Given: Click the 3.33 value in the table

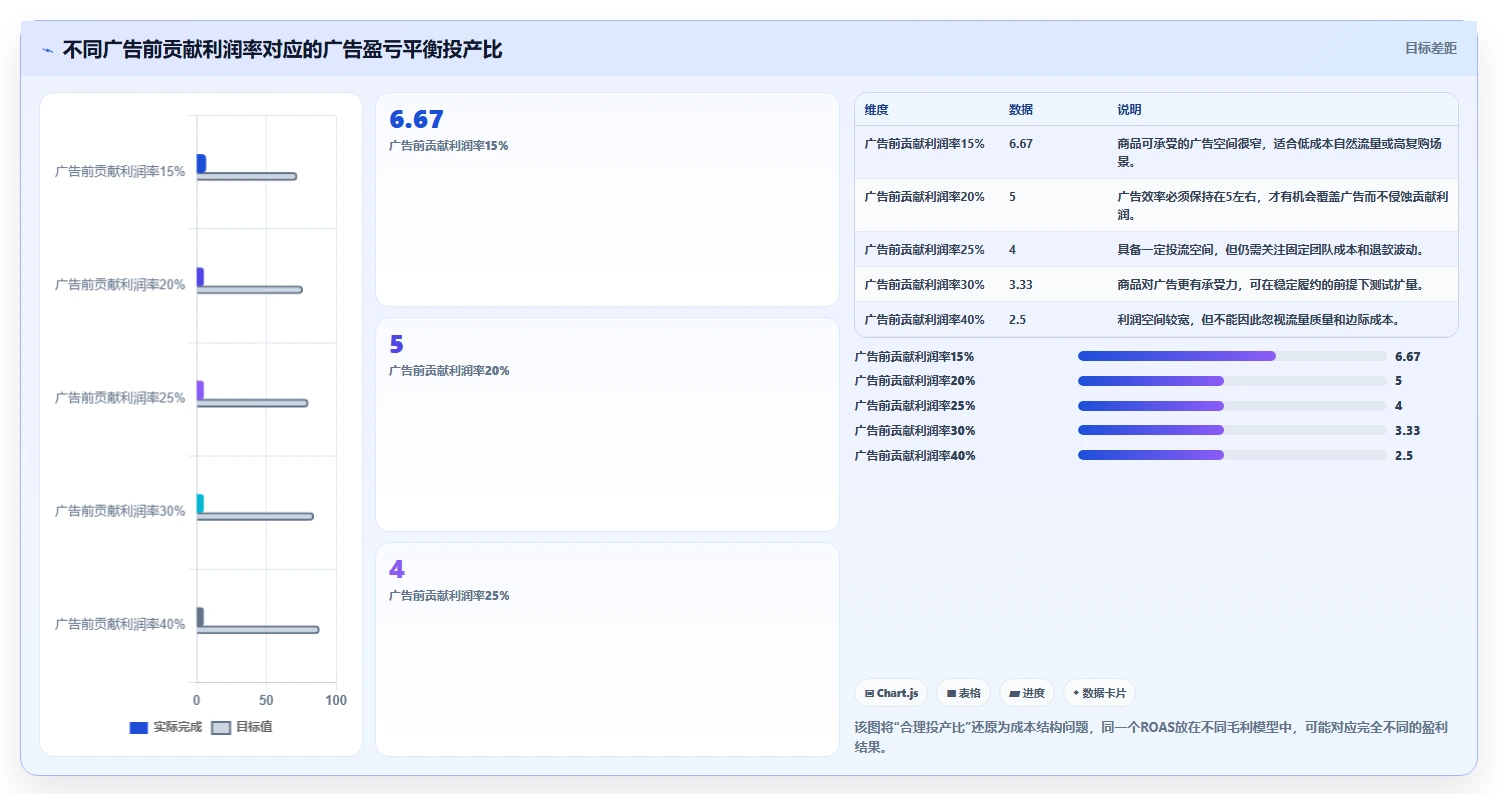Looking at the screenshot, I should click(1021, 285).
